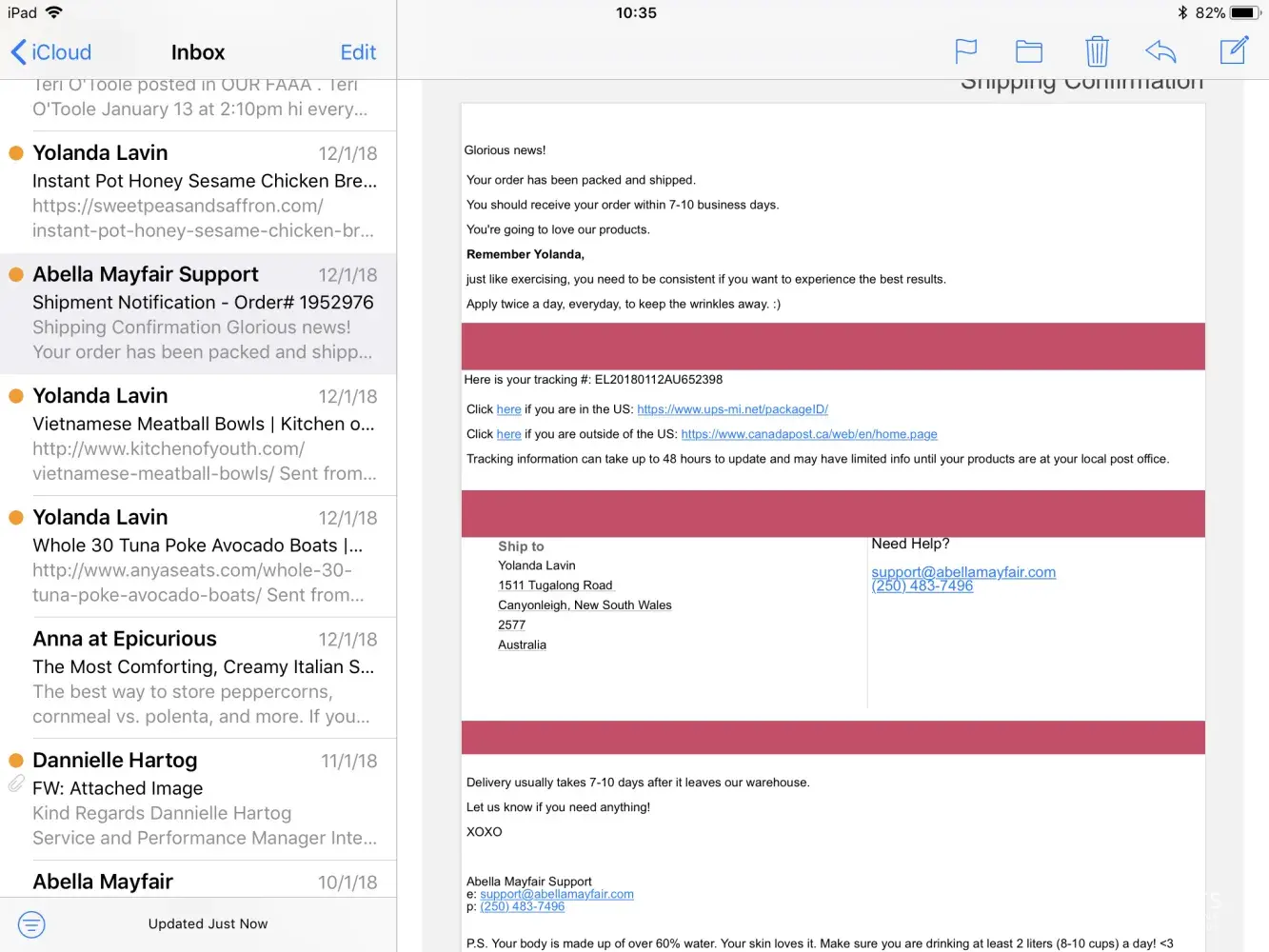Compose a new email message
The image size is (1269, 952).
(1234, 51)
